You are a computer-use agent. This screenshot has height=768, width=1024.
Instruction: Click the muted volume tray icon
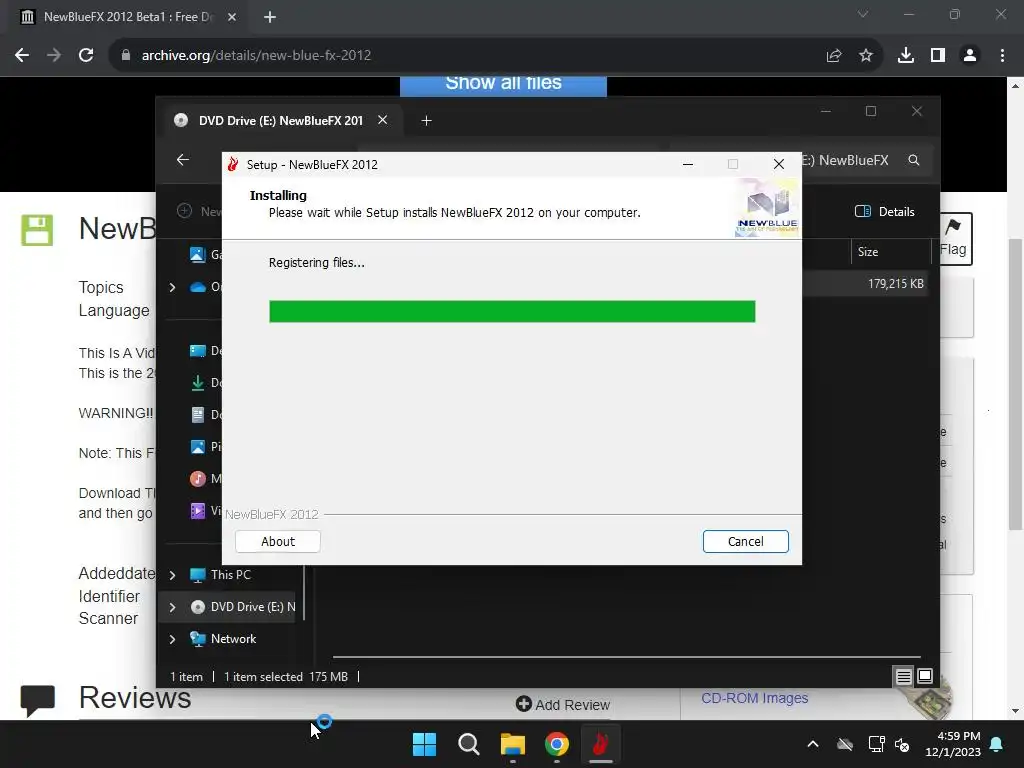point(902,744)
